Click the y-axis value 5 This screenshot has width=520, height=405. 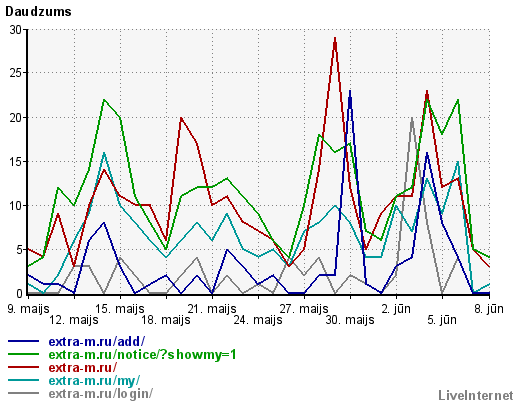coord(19,250)
